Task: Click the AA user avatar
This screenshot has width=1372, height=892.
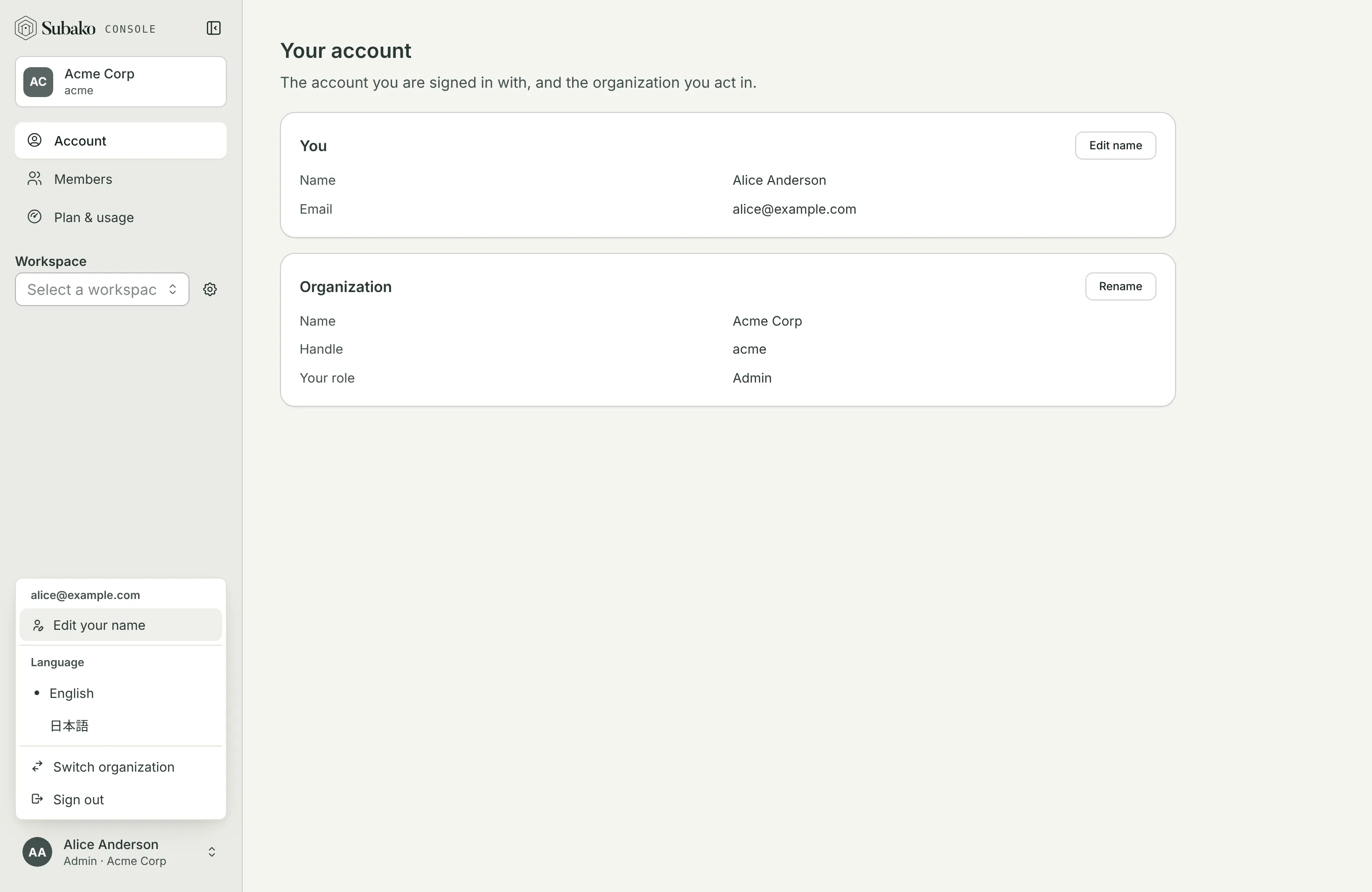Action: coord(37,852)
